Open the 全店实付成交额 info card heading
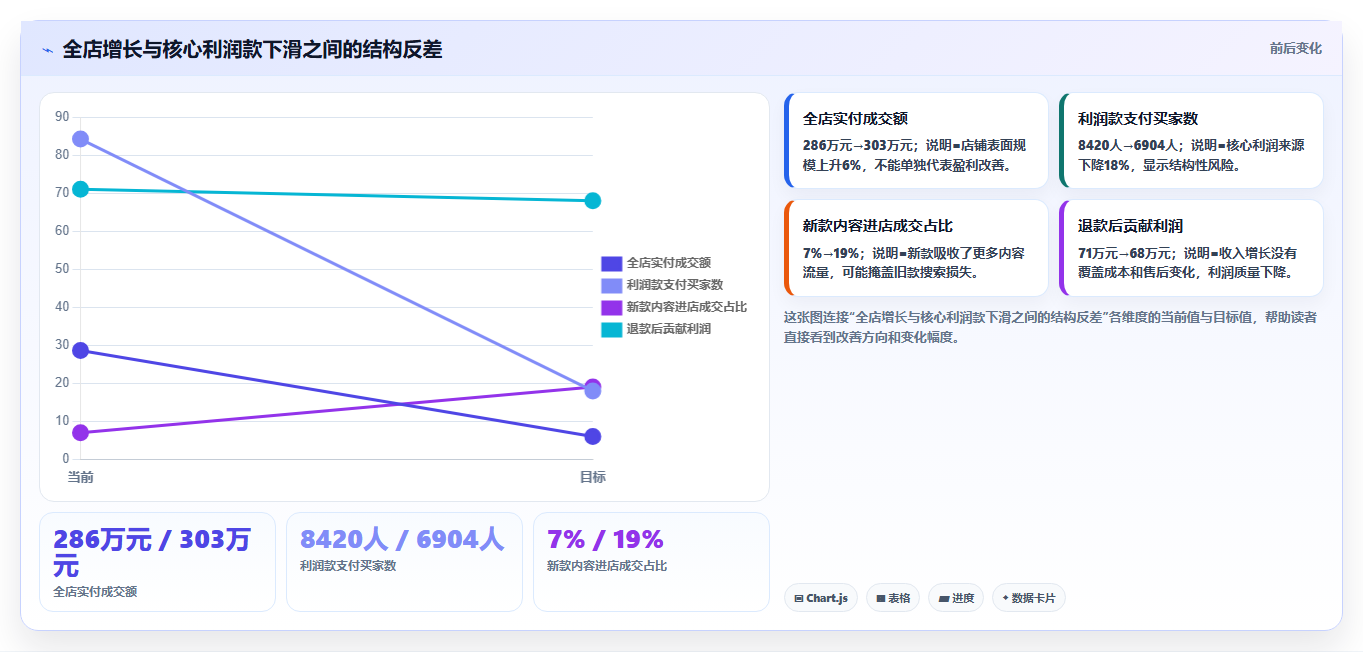 click(x=855, y=119)
